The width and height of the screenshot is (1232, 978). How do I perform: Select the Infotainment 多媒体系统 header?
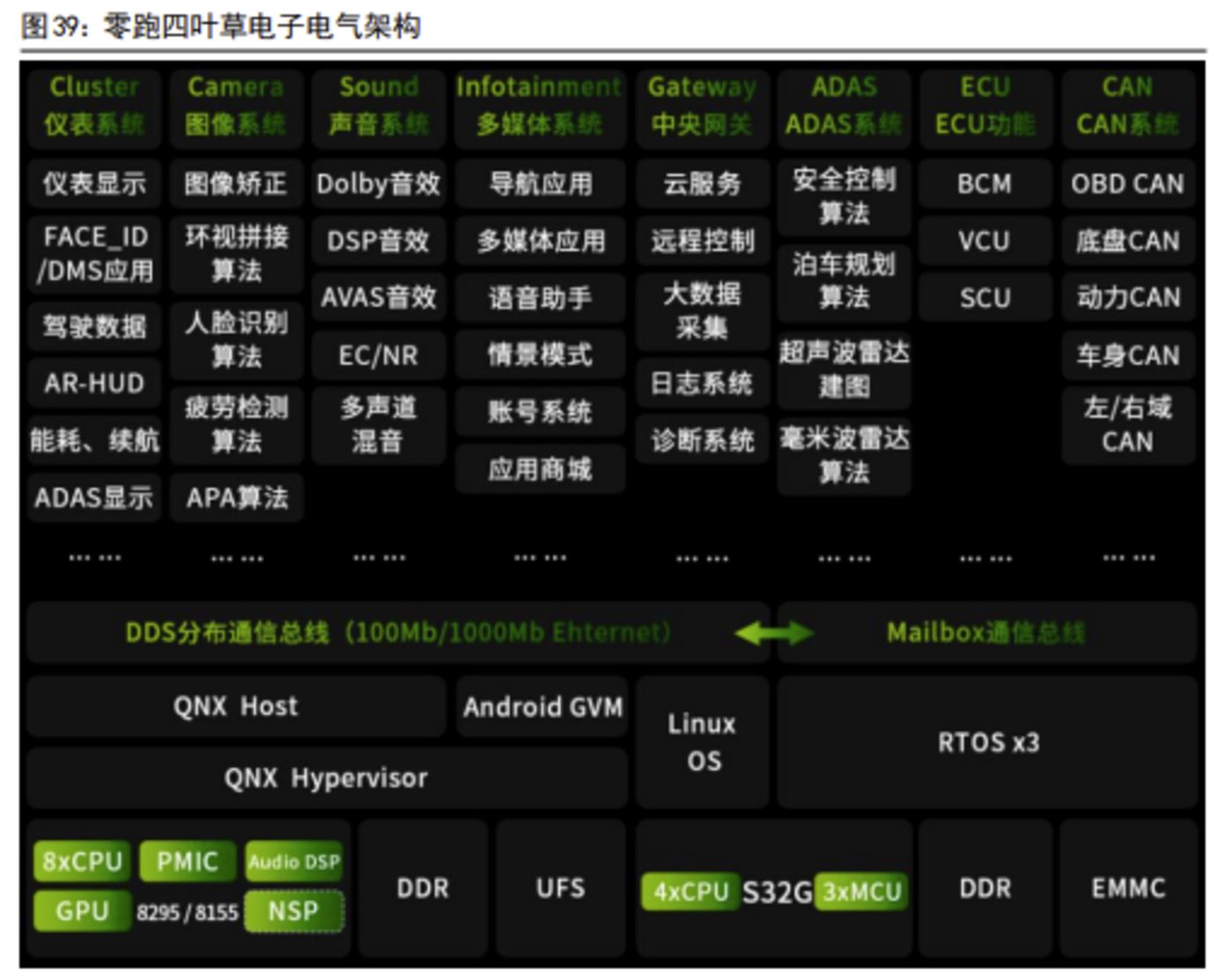point(539,106)
